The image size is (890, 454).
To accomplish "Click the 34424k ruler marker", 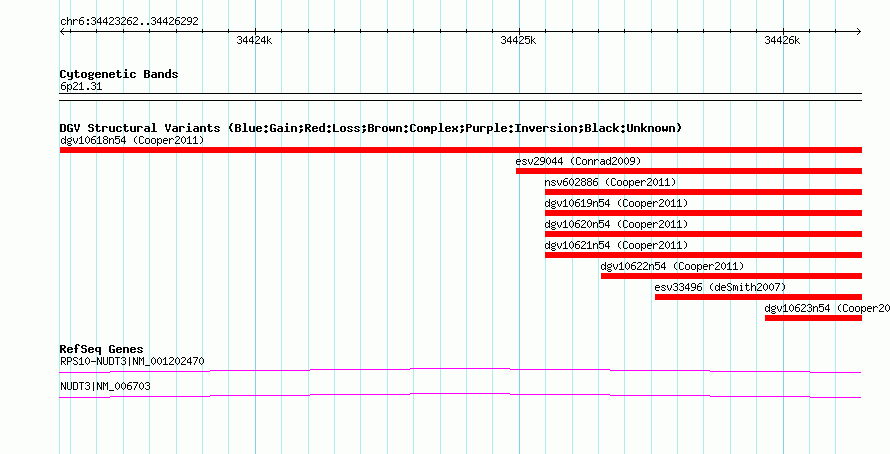I will [254, 40].
